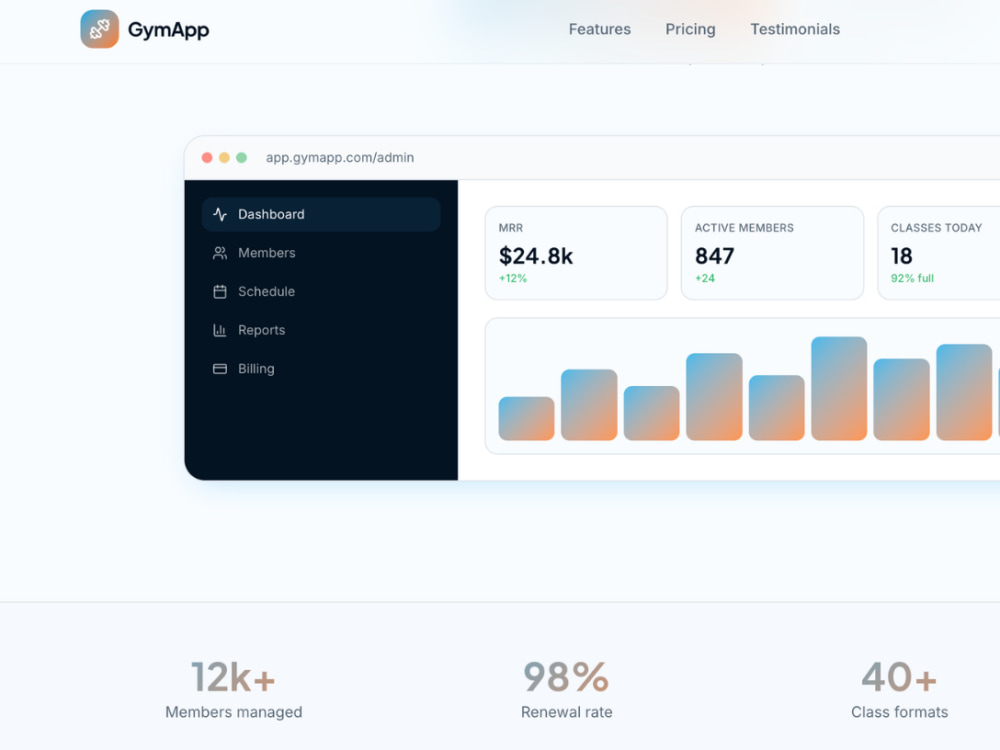Viewport: 1000px width, 750px height.
Task: Click the 98% stat number
Action: 566,677
